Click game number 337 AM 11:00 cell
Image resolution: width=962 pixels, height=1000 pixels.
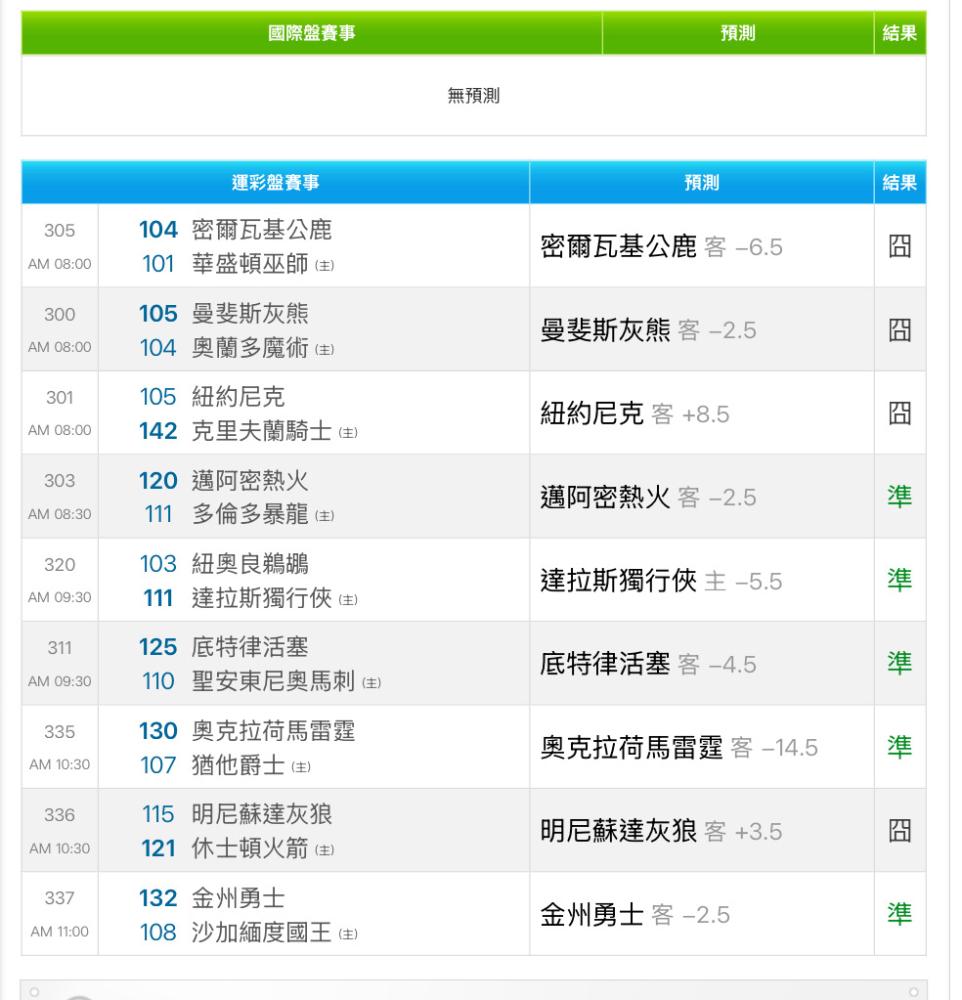coord(60,915)
